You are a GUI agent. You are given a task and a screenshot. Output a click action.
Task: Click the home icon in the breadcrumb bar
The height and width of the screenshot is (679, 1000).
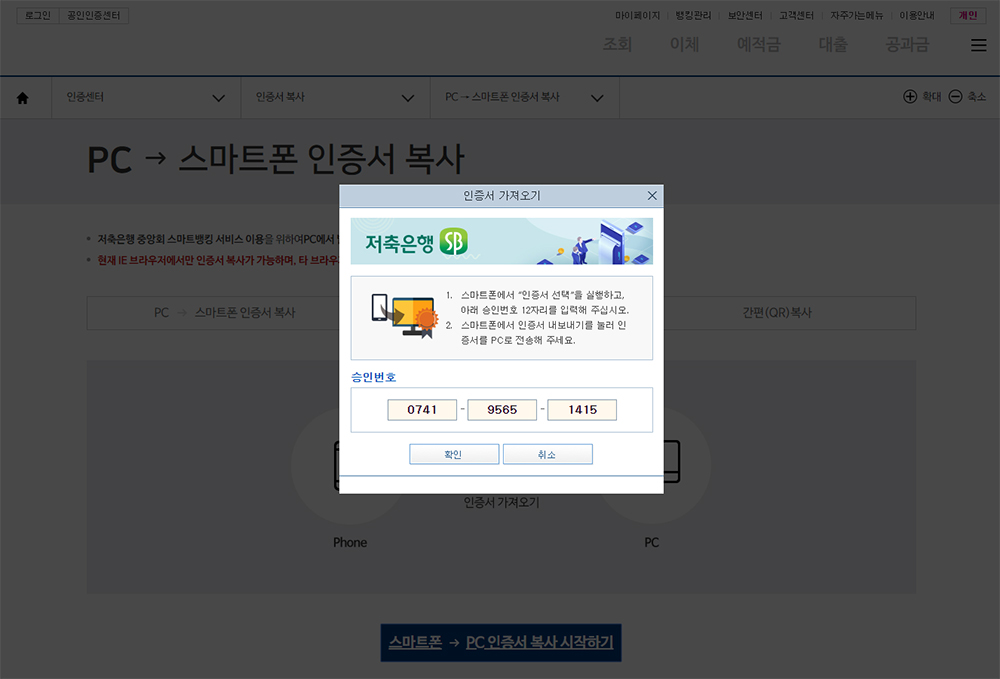point(24,97)
